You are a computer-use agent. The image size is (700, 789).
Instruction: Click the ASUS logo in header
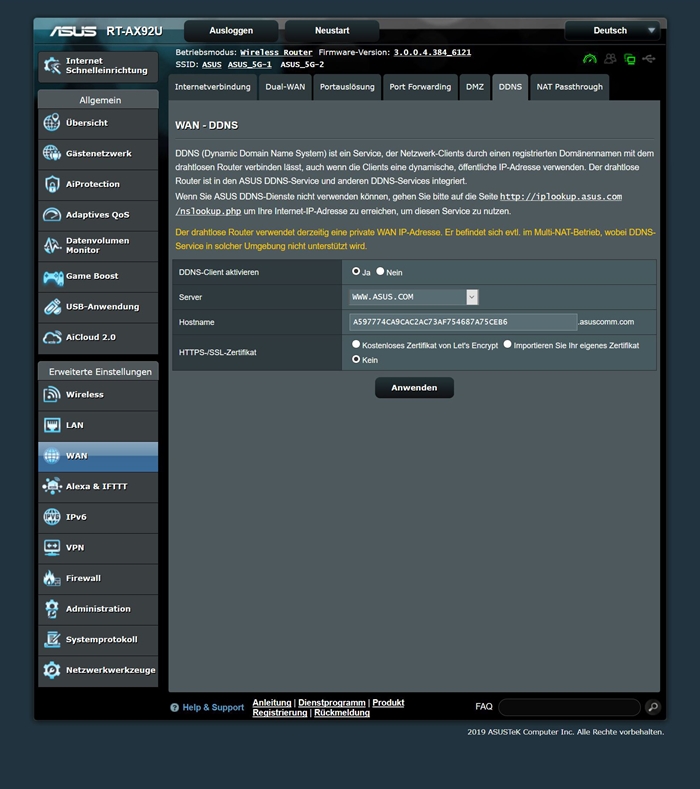click(x=73, y=31)
